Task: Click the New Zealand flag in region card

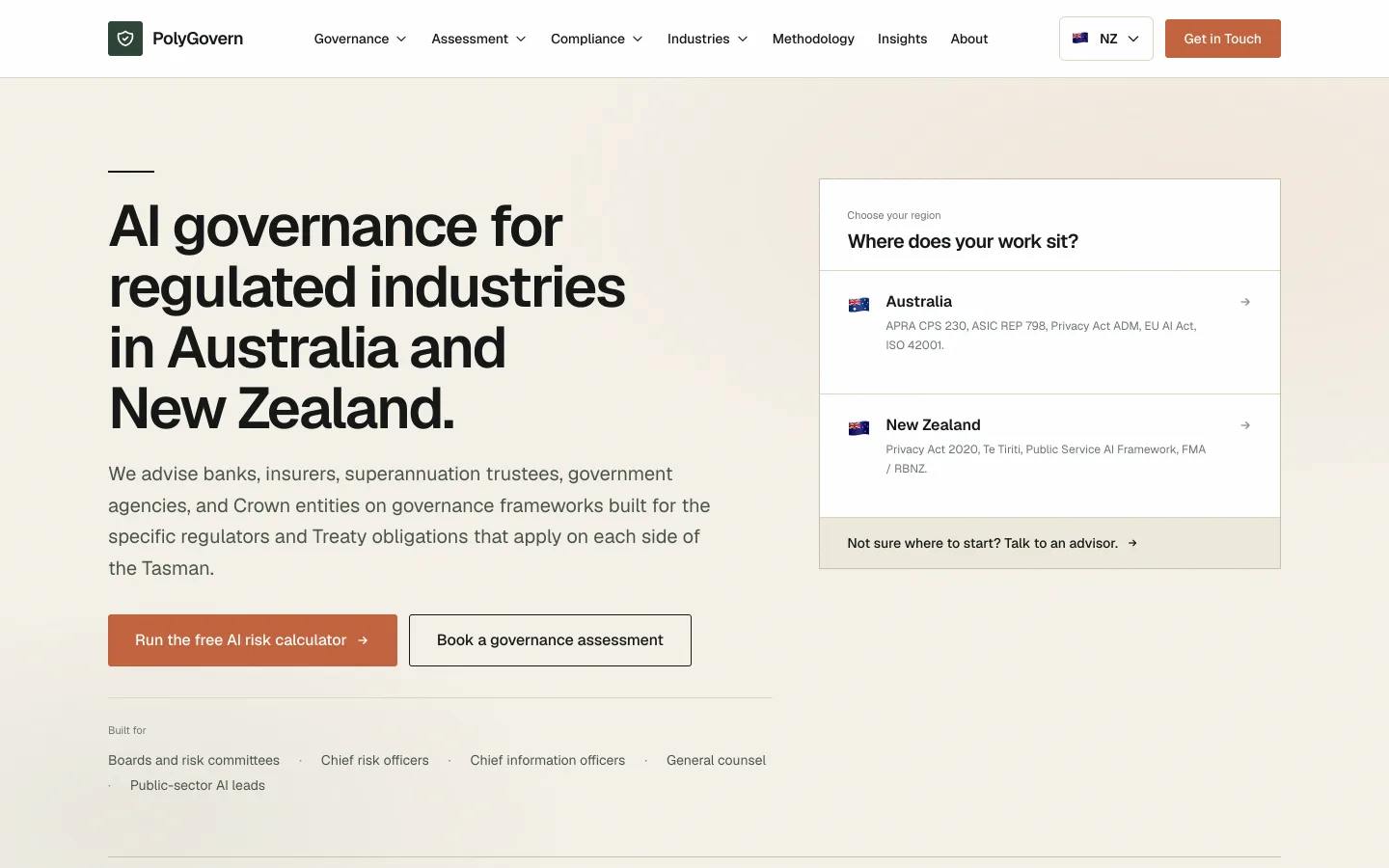Action: (858, 428)
